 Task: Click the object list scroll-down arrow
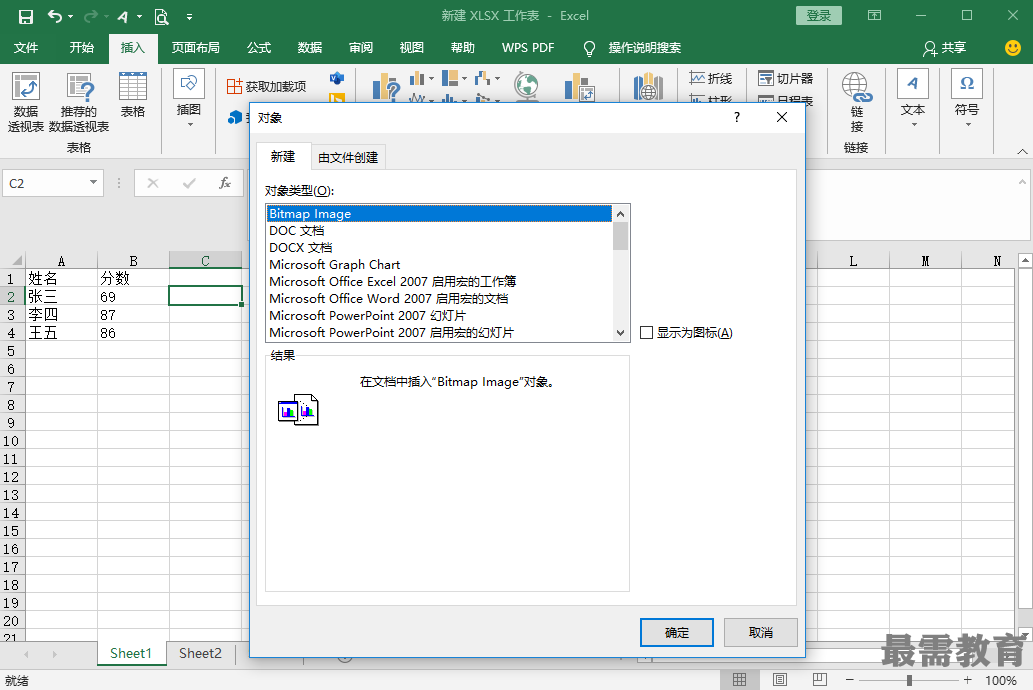pos(621,333)
